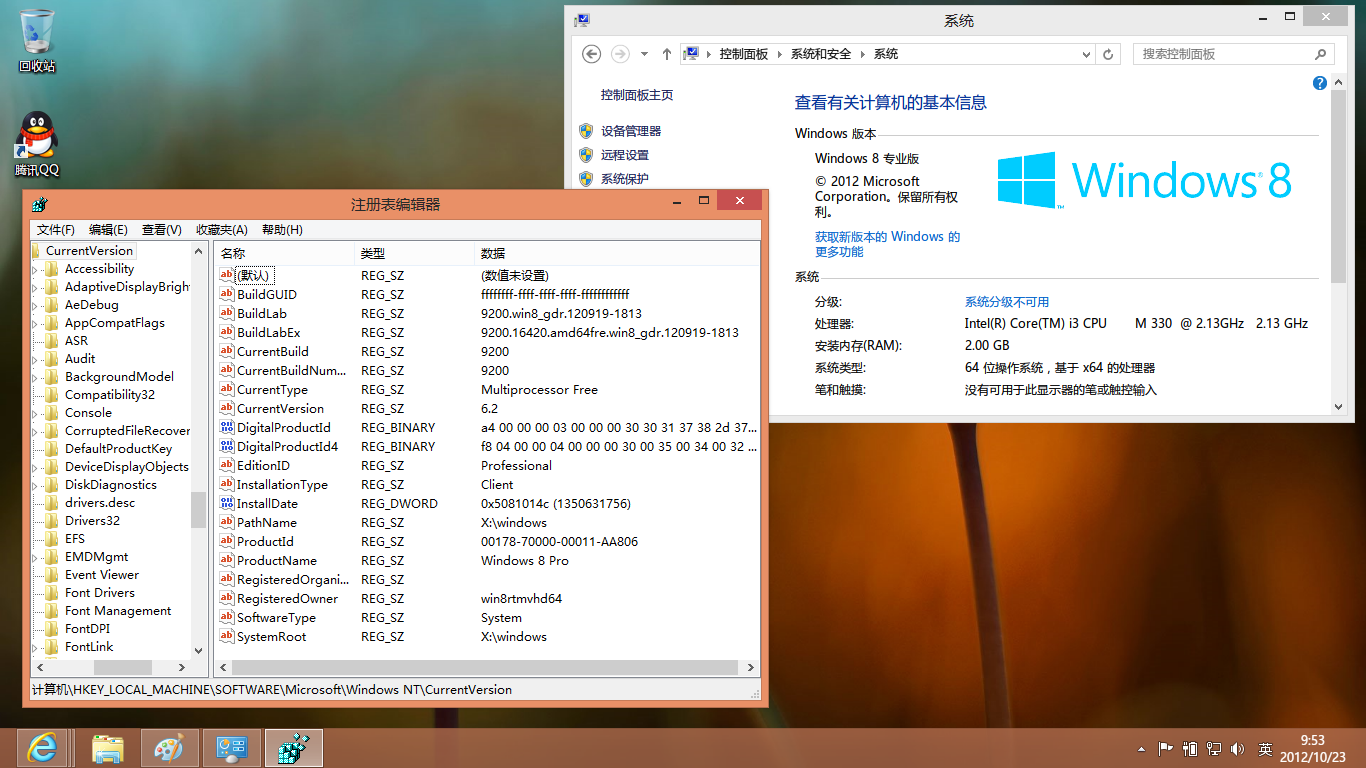The width and height of the screenshot is (1366, 768).
Task: Expand the Console key node
Action: coord(36,413)
